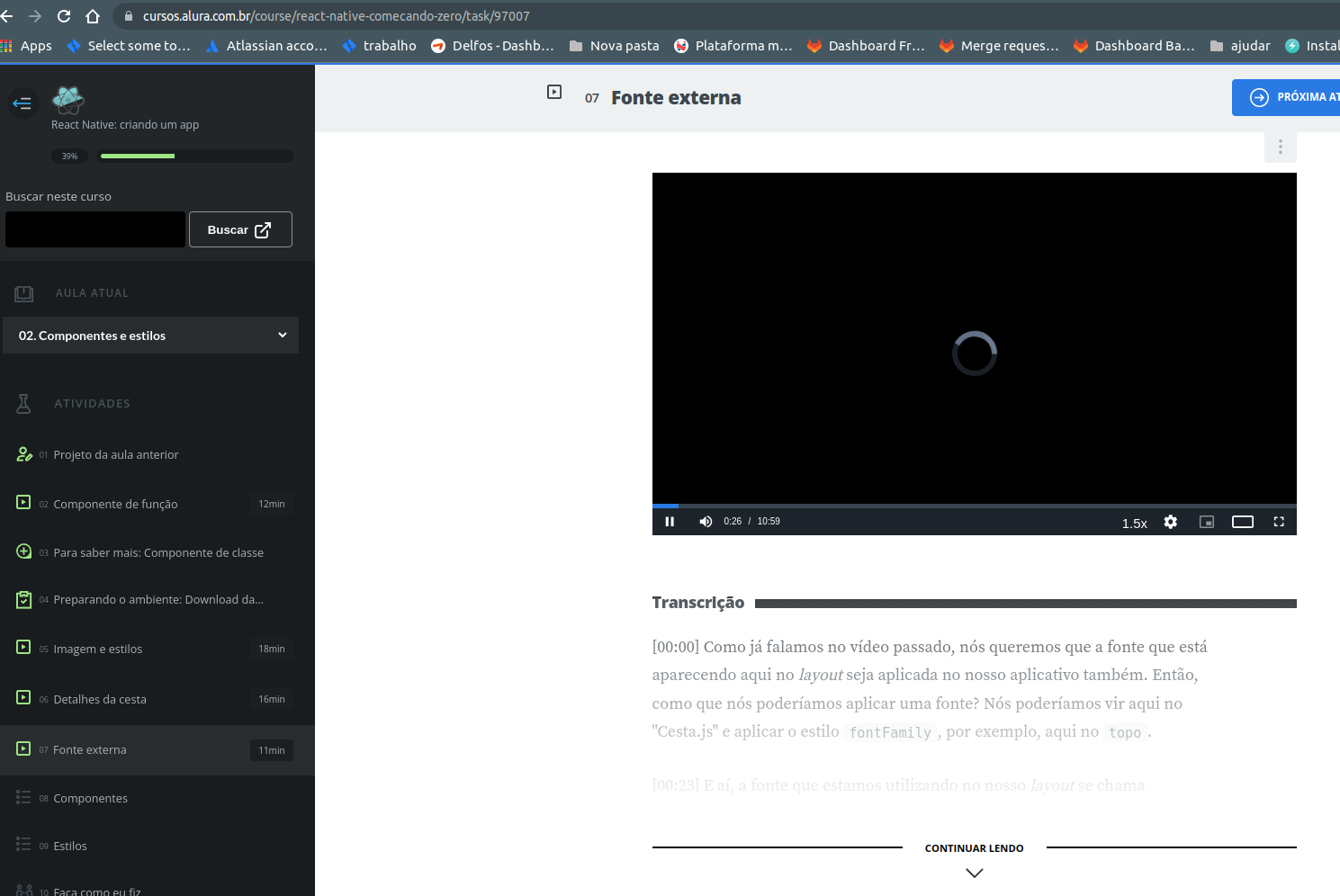Open the React Native course logo

pyautogui.click(x=68, y=99)
